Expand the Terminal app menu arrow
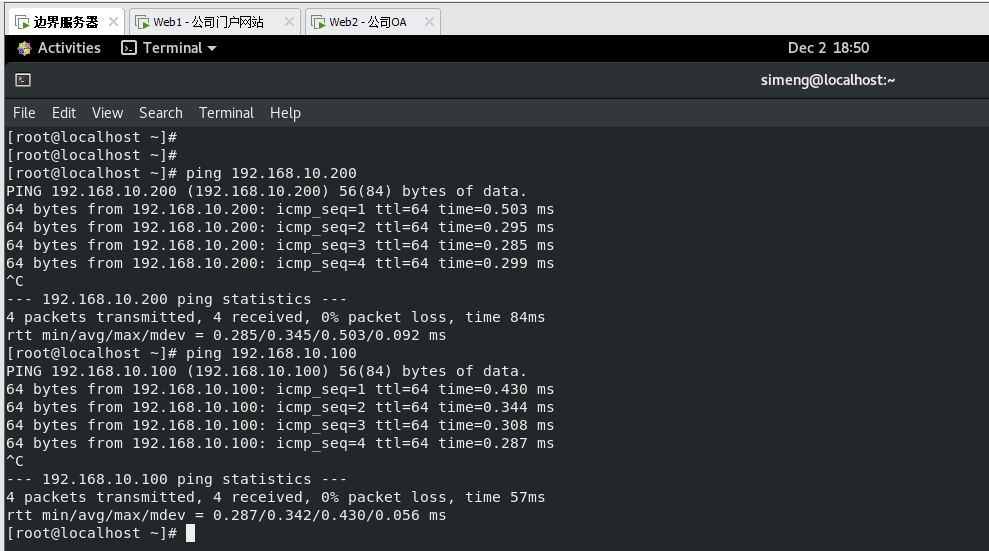The width and height of the screenshot is (989, 551). click(x=212, y=48)
